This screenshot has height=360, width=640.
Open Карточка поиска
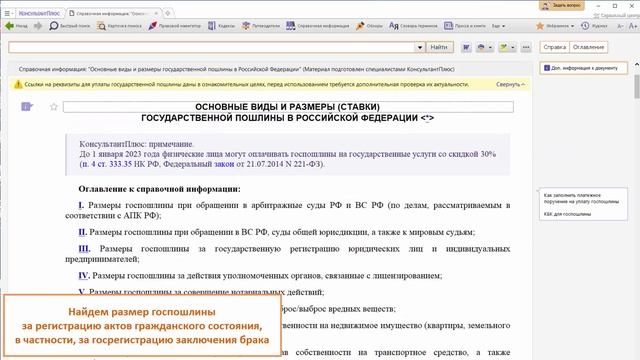119,26
